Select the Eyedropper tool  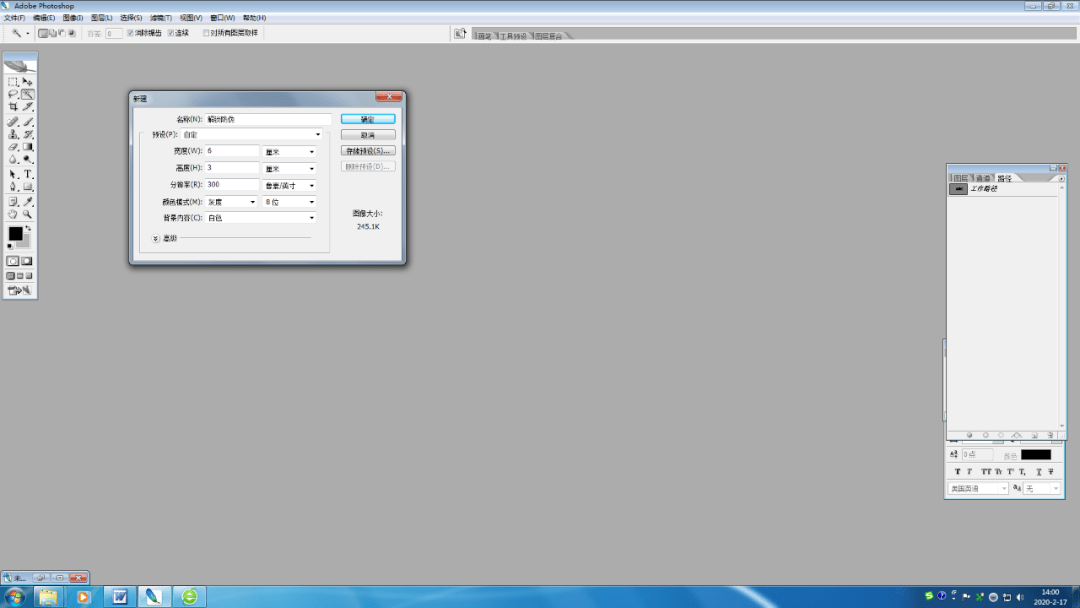click(x=28, y=202)
